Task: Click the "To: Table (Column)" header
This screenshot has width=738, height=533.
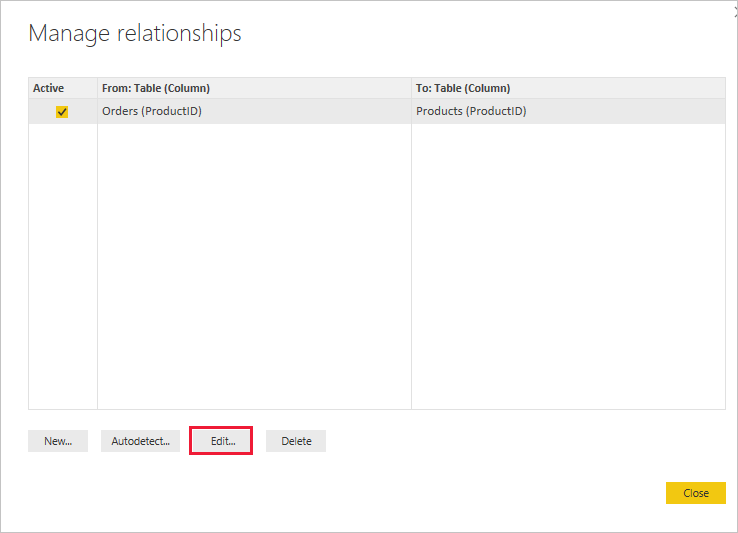Action: 463,88
